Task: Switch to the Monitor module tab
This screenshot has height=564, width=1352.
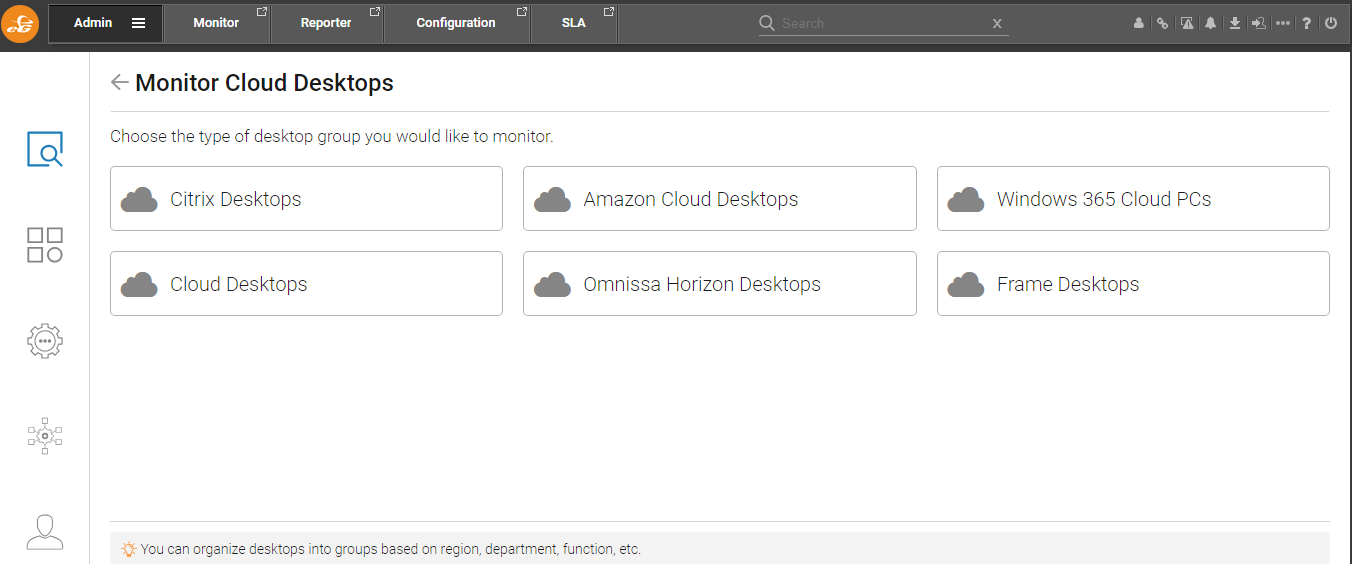Action: (x=216, y=23)
